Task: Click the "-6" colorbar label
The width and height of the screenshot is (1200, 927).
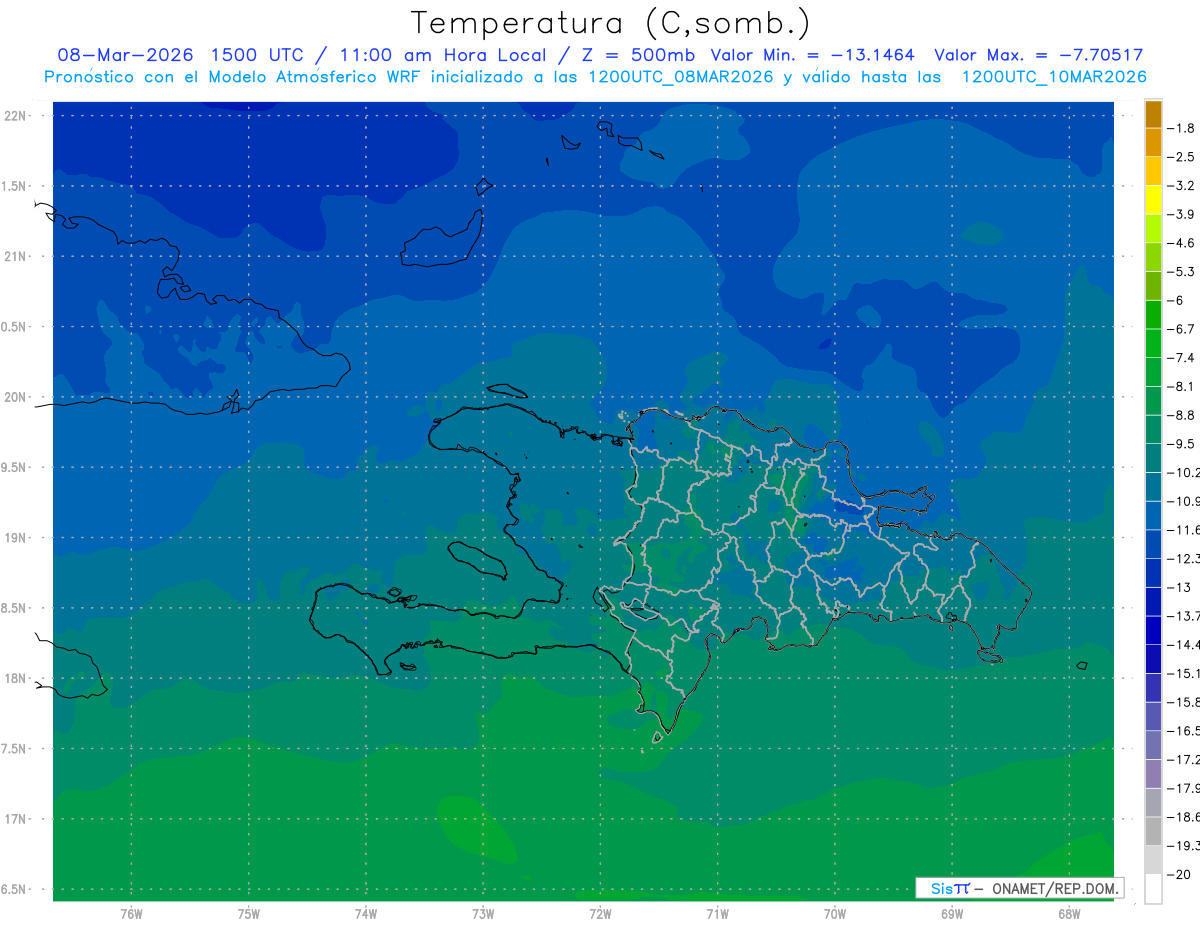Action: (1177, 300)
